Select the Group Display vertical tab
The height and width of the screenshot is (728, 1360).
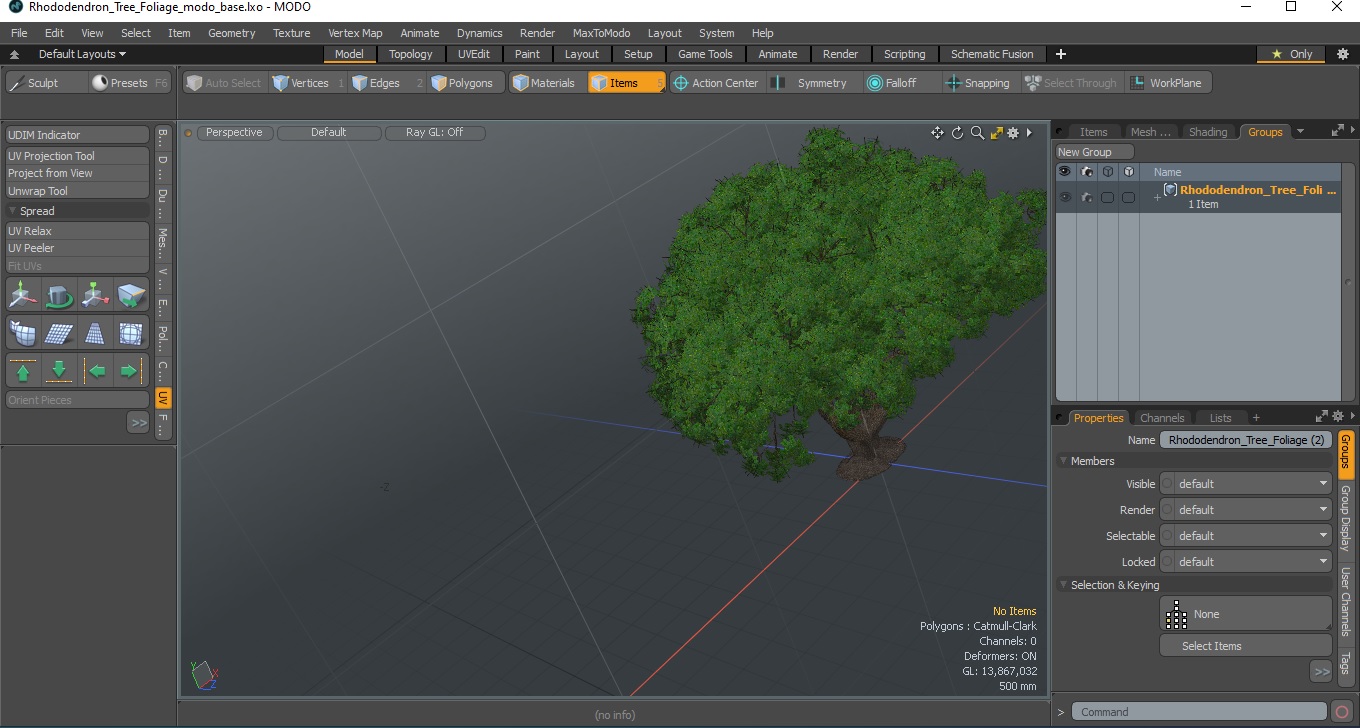pyautogui.click(x=1345, y=519)
